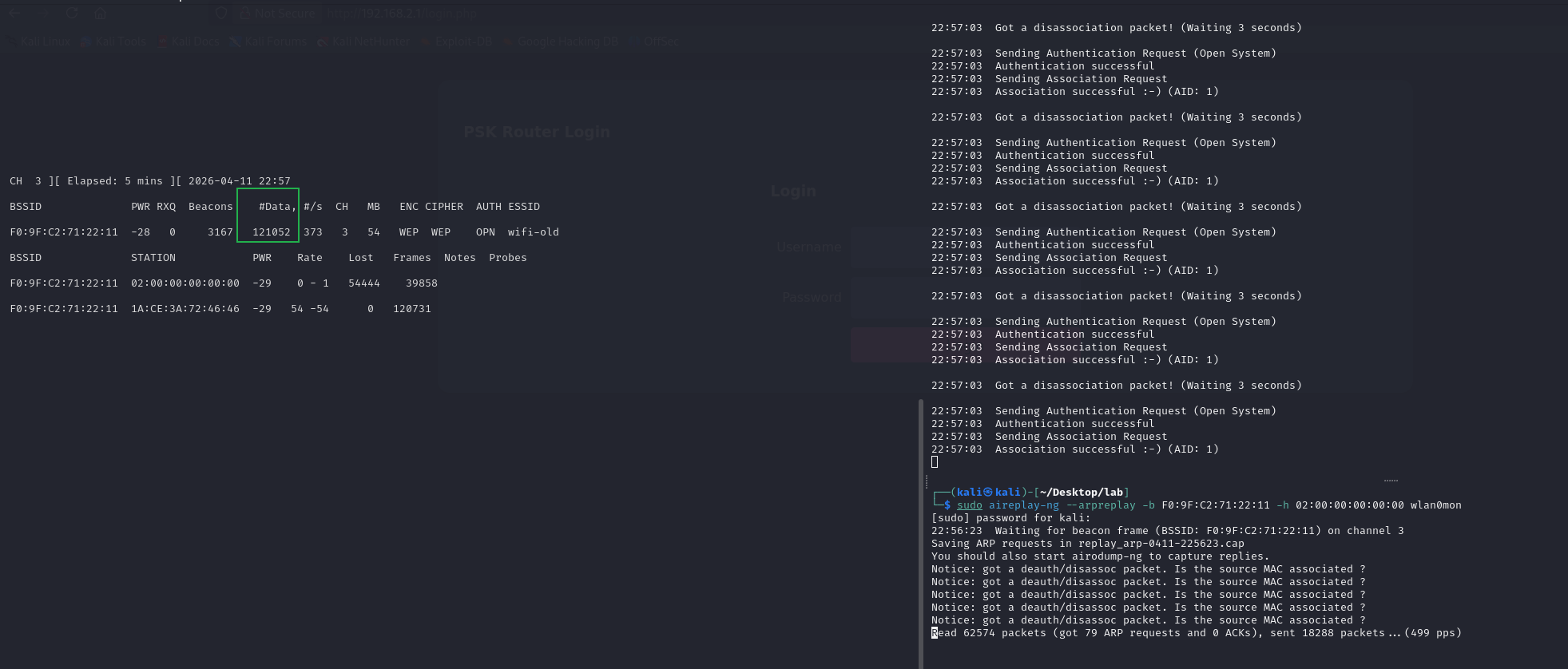The image size is (1568, 669).
Task: Select the Beacons column header
Action: [x=211, y=207]
